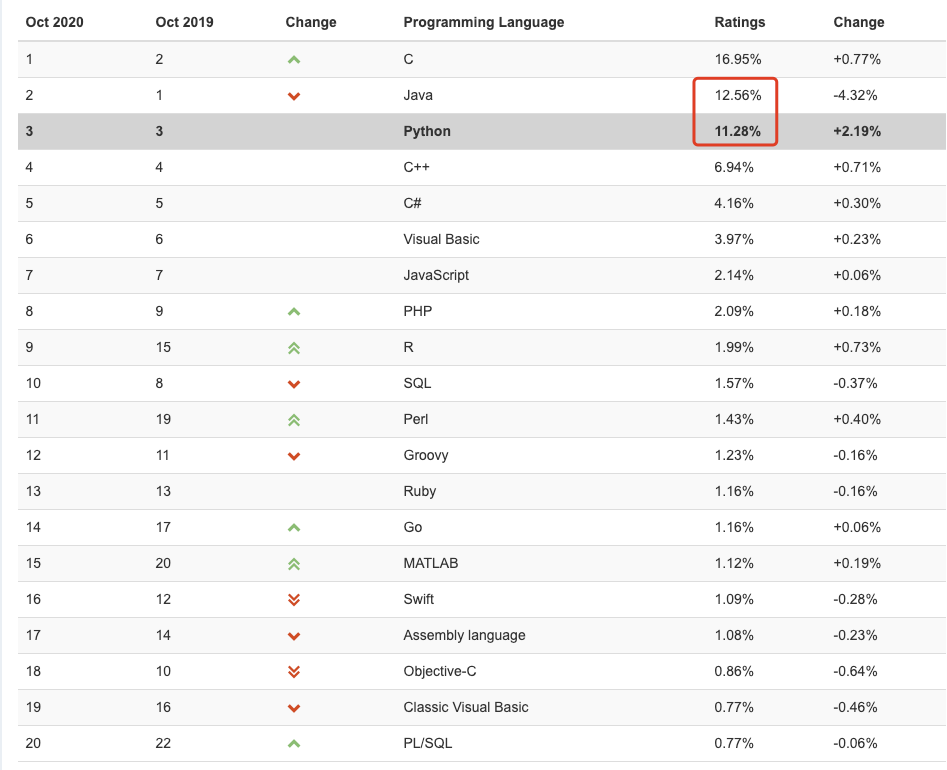Screen dimensions: 947x770
Task: Click the Classic Visual Basic entry
Action: pyautogui.click(x=466, y=707)
